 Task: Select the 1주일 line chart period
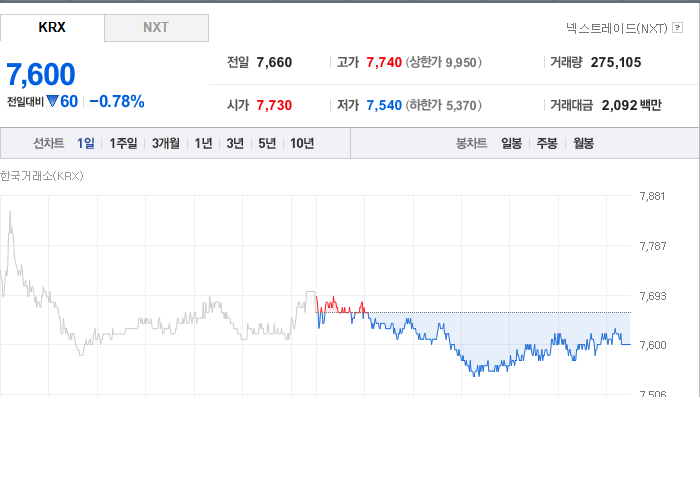click(123, 143)
